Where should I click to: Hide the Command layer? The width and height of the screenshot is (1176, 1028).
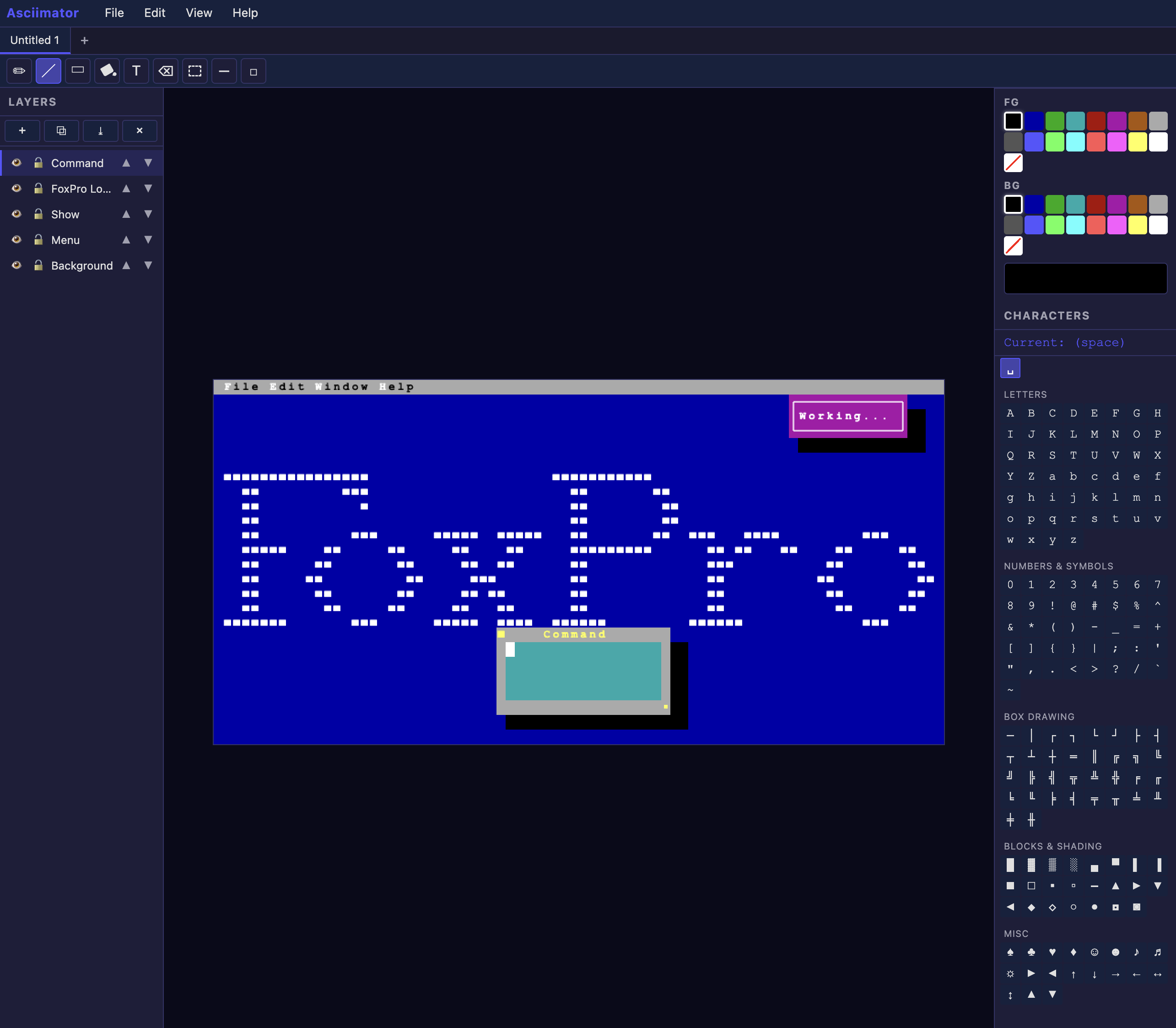point(16,163)
